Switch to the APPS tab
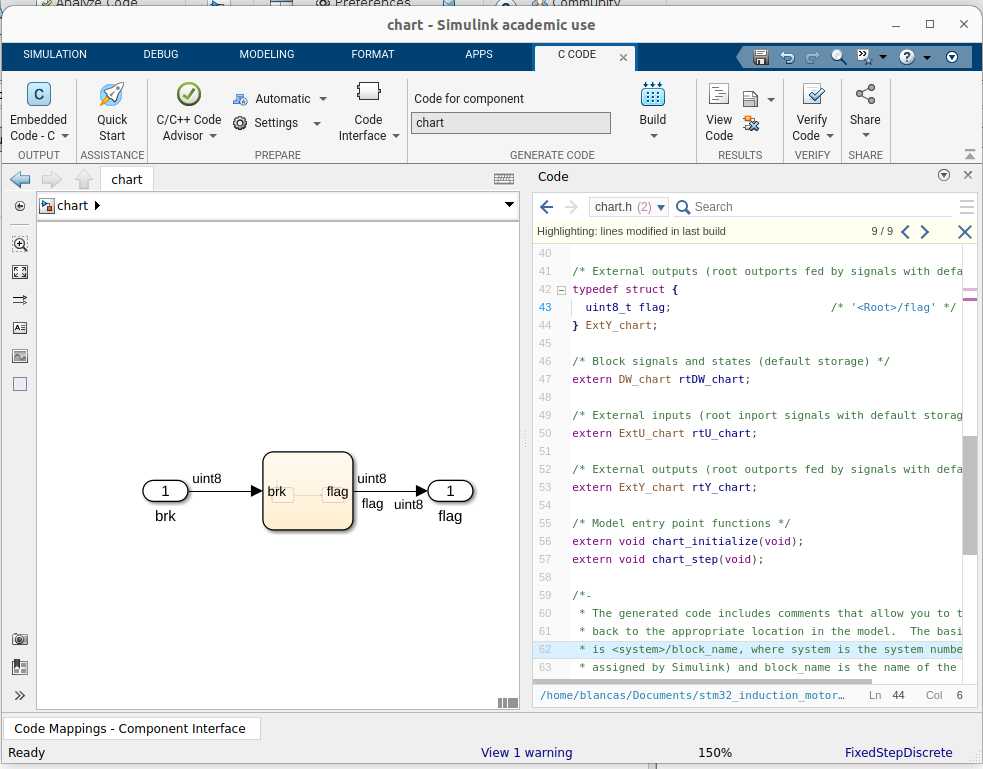983x769 pixels. tap(479, 55)
